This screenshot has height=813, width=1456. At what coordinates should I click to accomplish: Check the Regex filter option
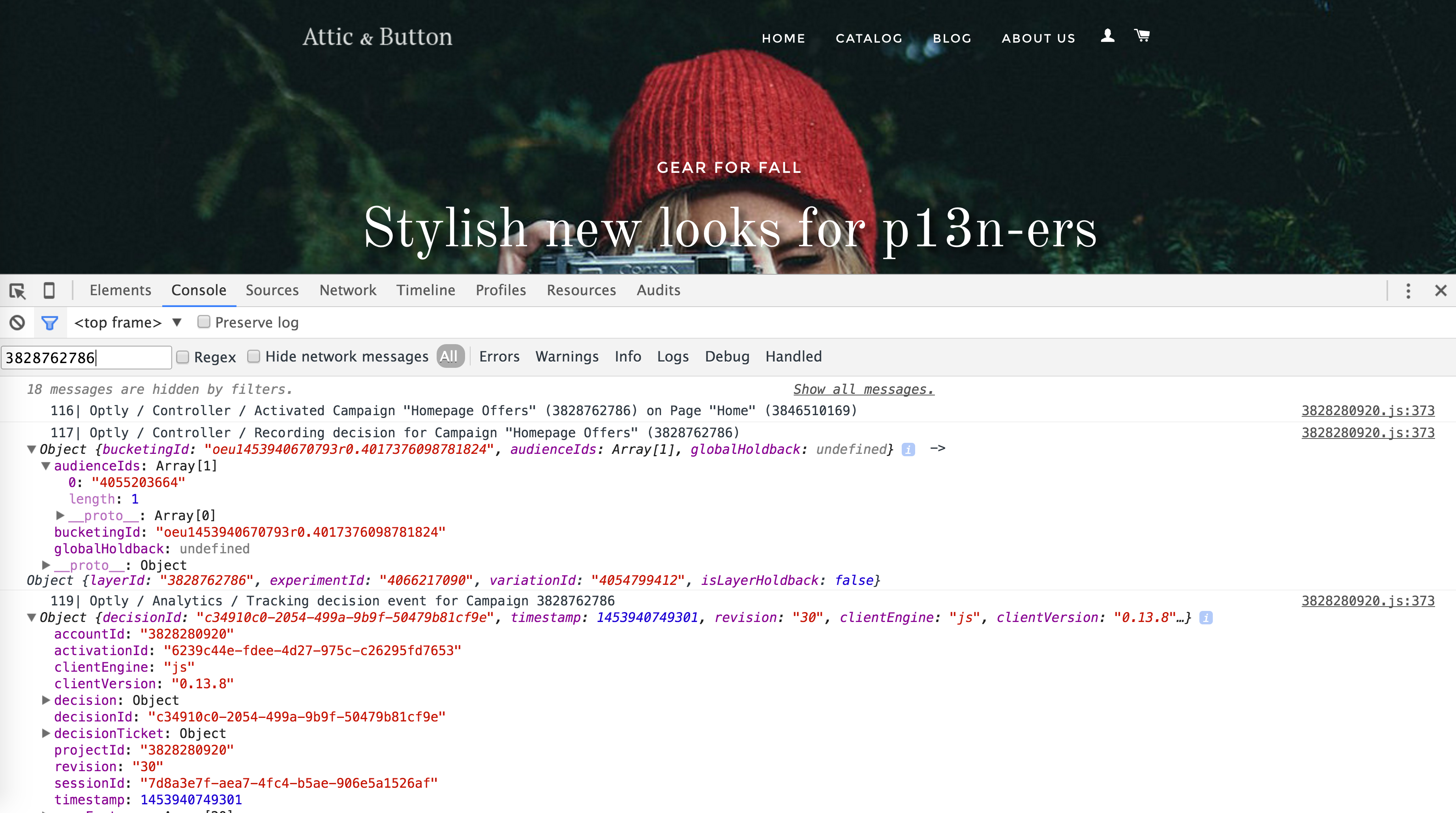[x=182, y=357]
